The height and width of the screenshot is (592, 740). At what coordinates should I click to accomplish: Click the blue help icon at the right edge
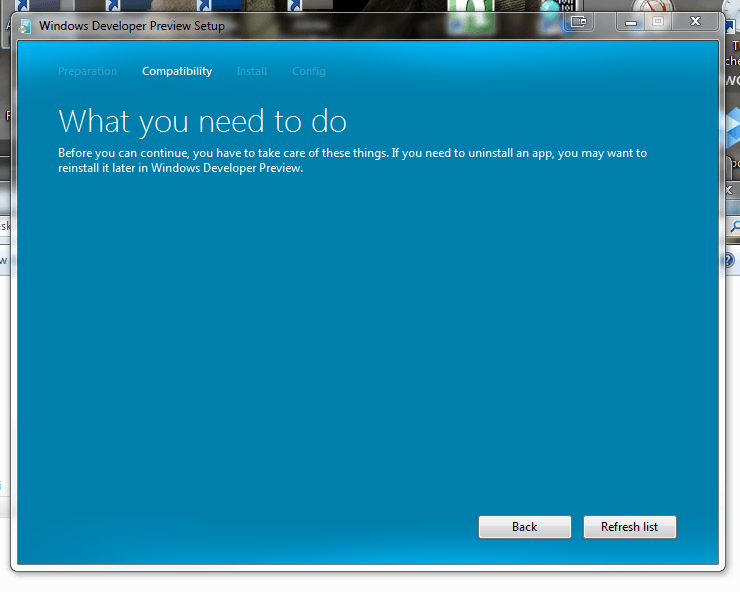tap(730, 259)
